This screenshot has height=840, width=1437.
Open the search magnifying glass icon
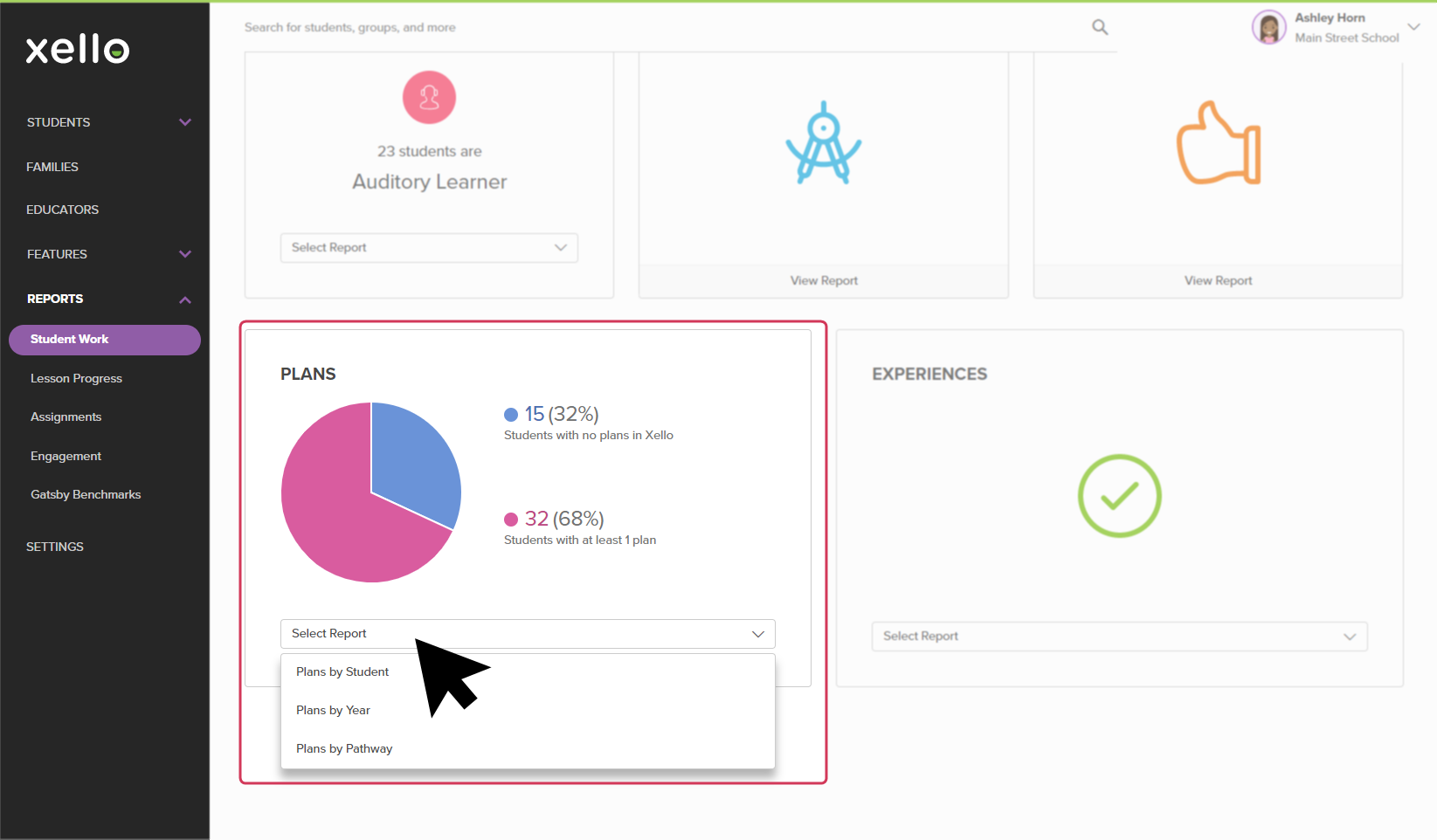1099,27
